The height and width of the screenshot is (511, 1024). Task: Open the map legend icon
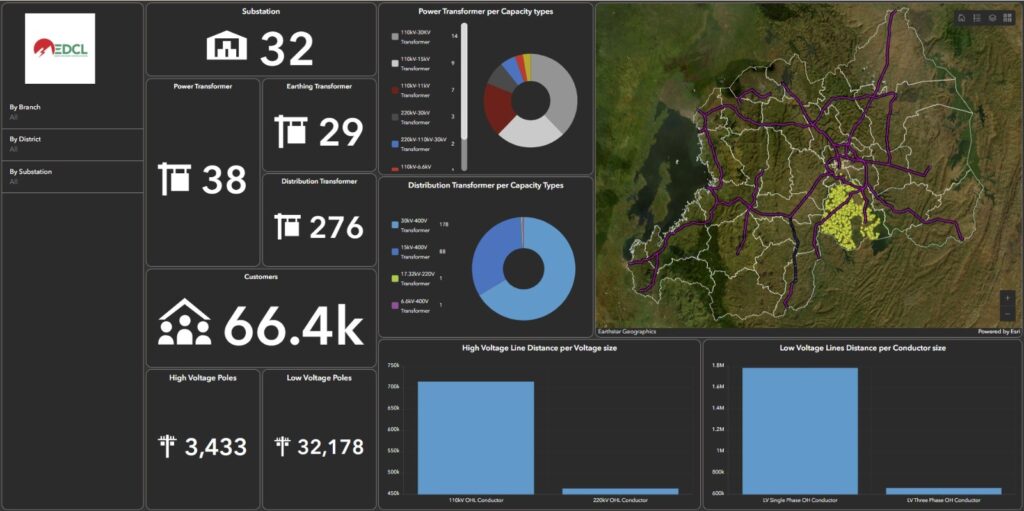tap(977, 18)
